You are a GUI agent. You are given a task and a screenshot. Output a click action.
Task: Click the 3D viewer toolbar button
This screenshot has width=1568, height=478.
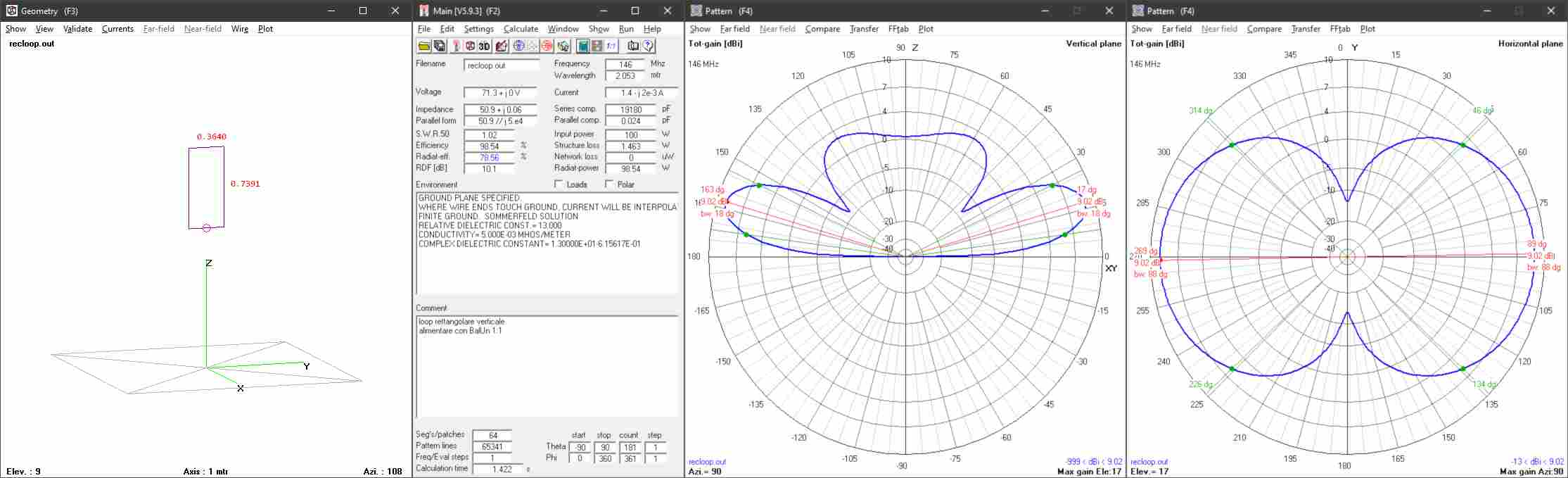click(484, 46)
